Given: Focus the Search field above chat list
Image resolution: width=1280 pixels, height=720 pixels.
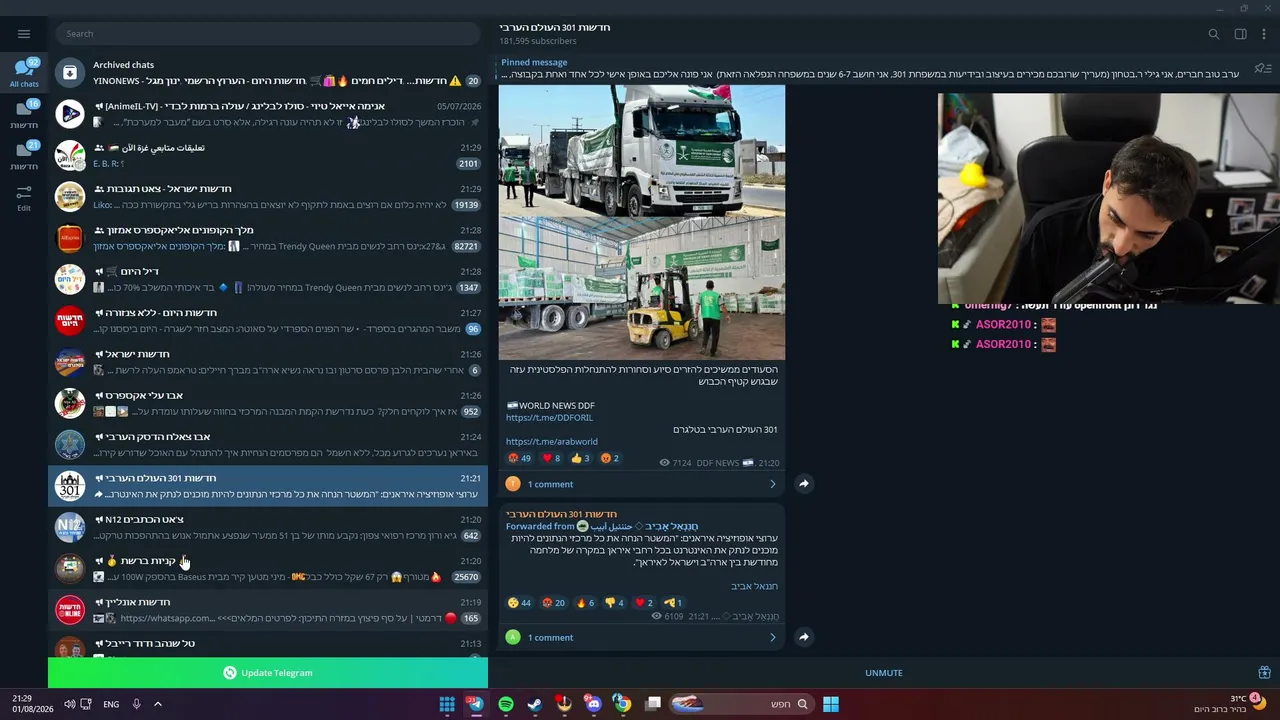Looking at the screenshot, I should 268,34.
